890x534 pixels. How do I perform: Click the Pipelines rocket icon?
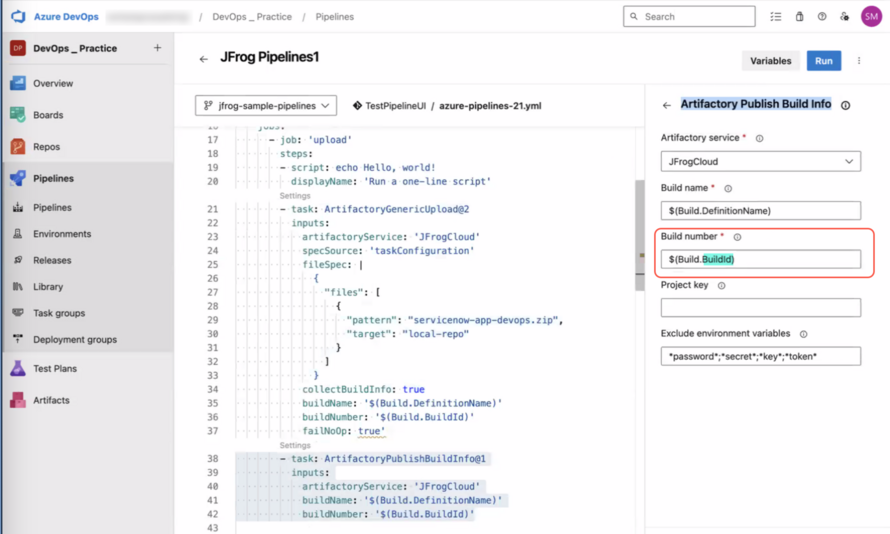(18, 178)
